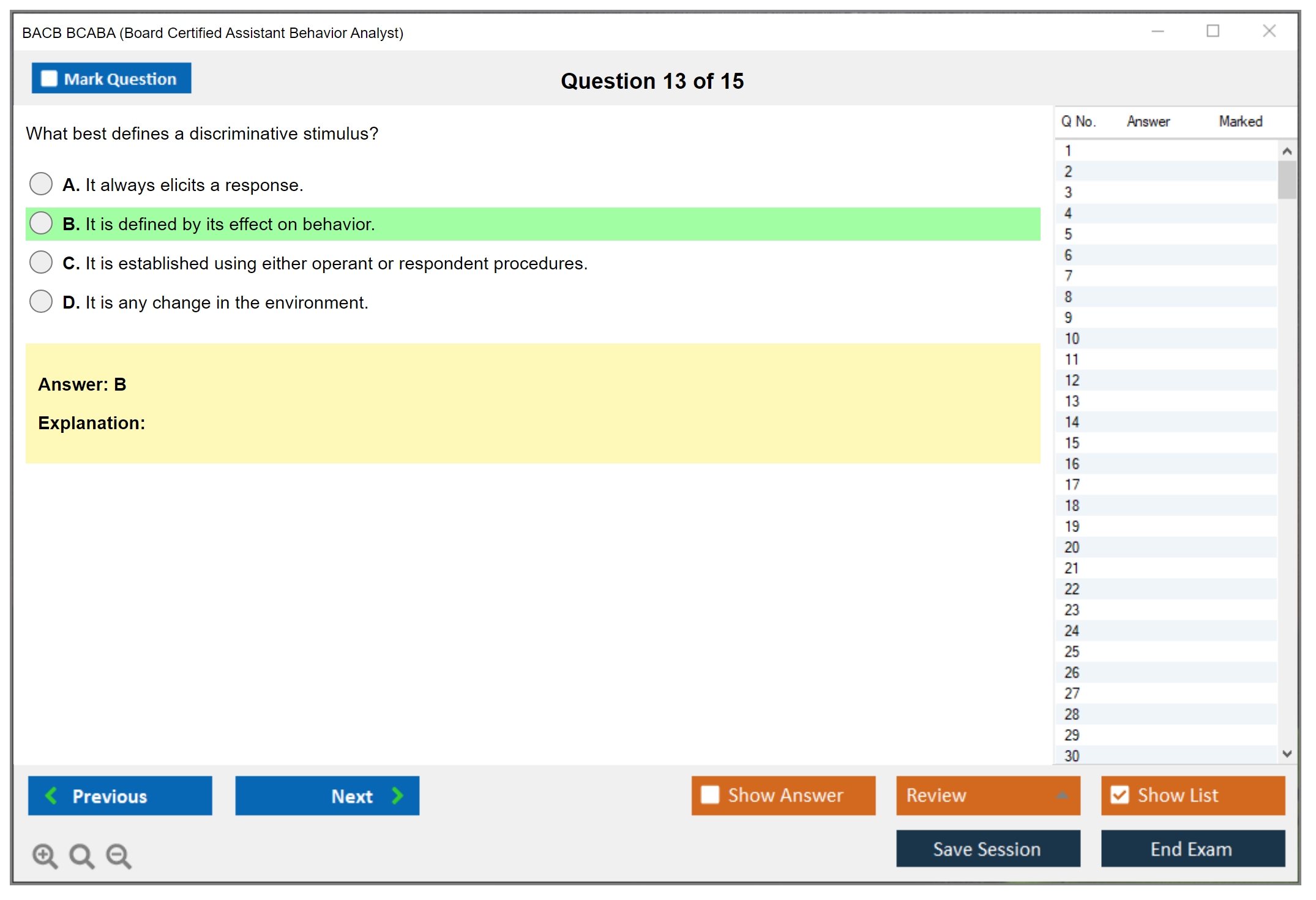The image size is (1316, 900).
Task: Click the green right arrow on Next
Action: pyautogui.click(x=398, y=795)
